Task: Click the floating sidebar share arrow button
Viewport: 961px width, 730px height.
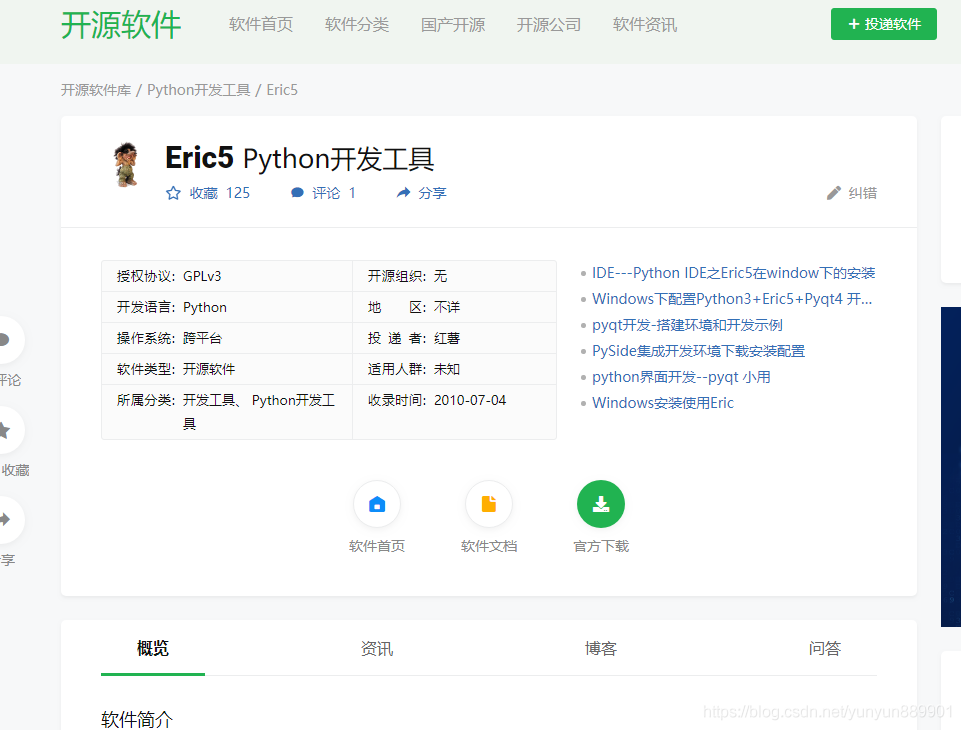Action: (x=6, y=520)
